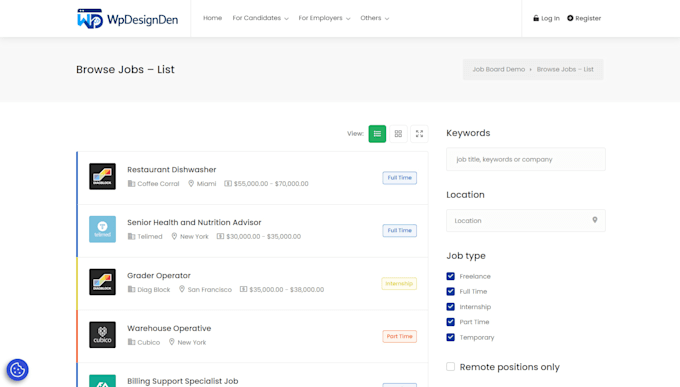680x387 pixels.
Task: Switch to list view icon
Action: (x=377, y=134)
